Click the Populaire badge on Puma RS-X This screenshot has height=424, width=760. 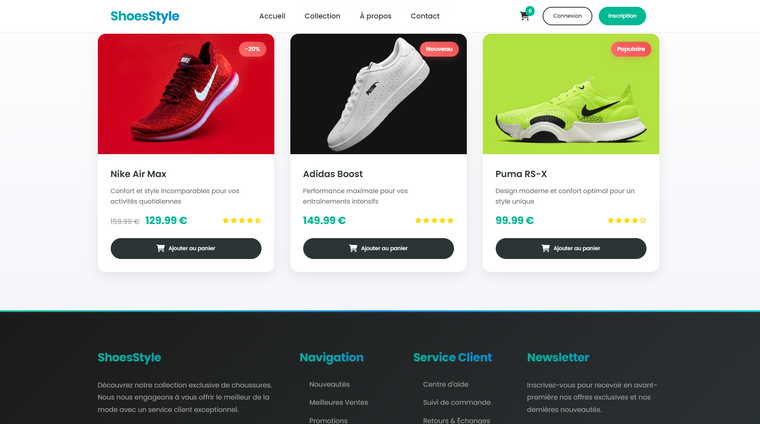(x=631, y=49)
